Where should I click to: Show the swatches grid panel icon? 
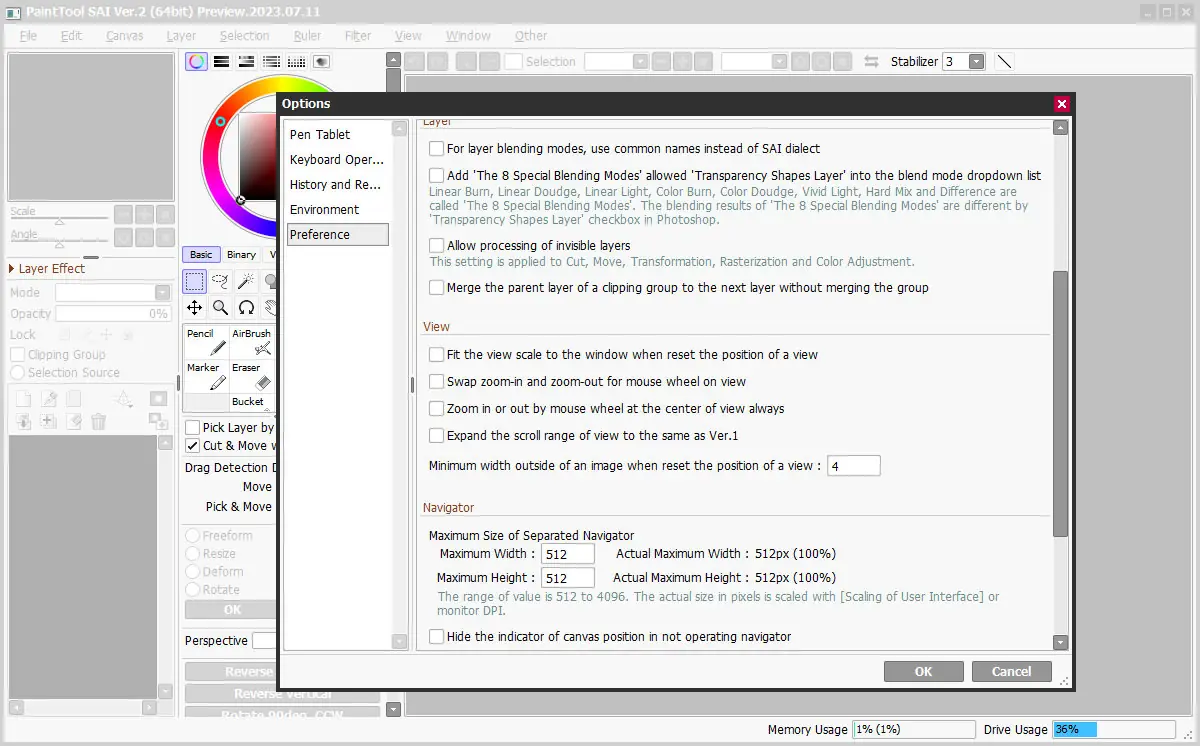pos(296,62)
